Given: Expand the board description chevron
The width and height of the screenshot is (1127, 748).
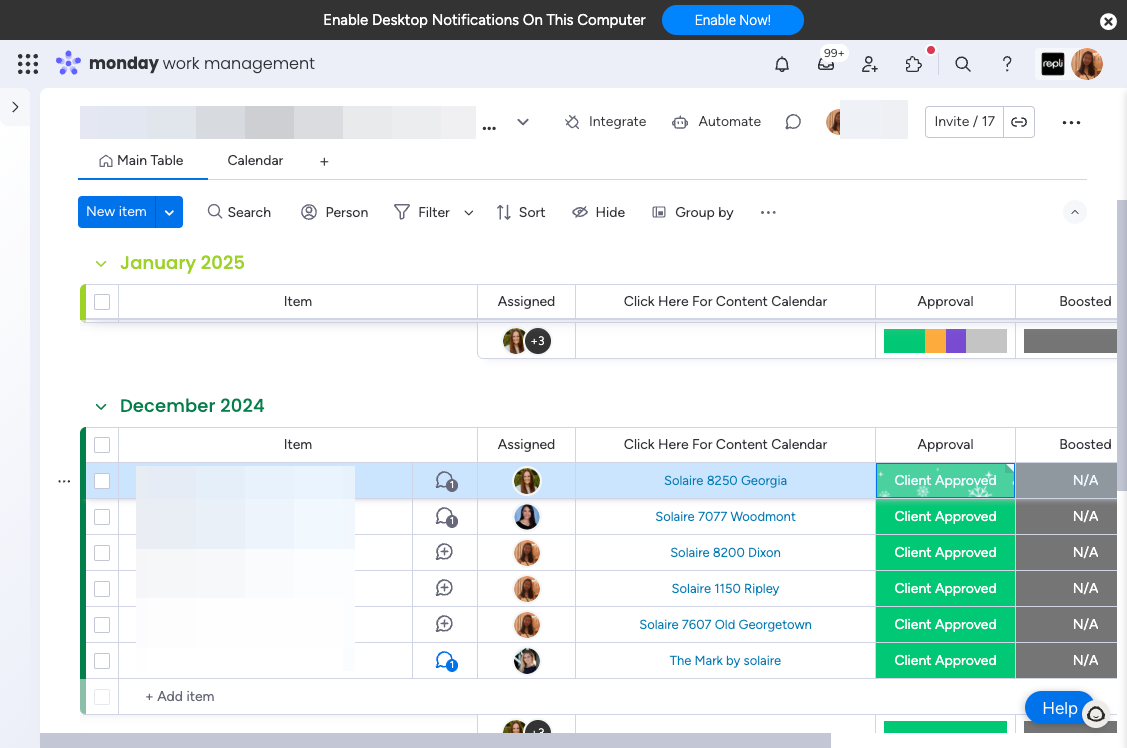Looking at the screenshot, I should 523,122.
